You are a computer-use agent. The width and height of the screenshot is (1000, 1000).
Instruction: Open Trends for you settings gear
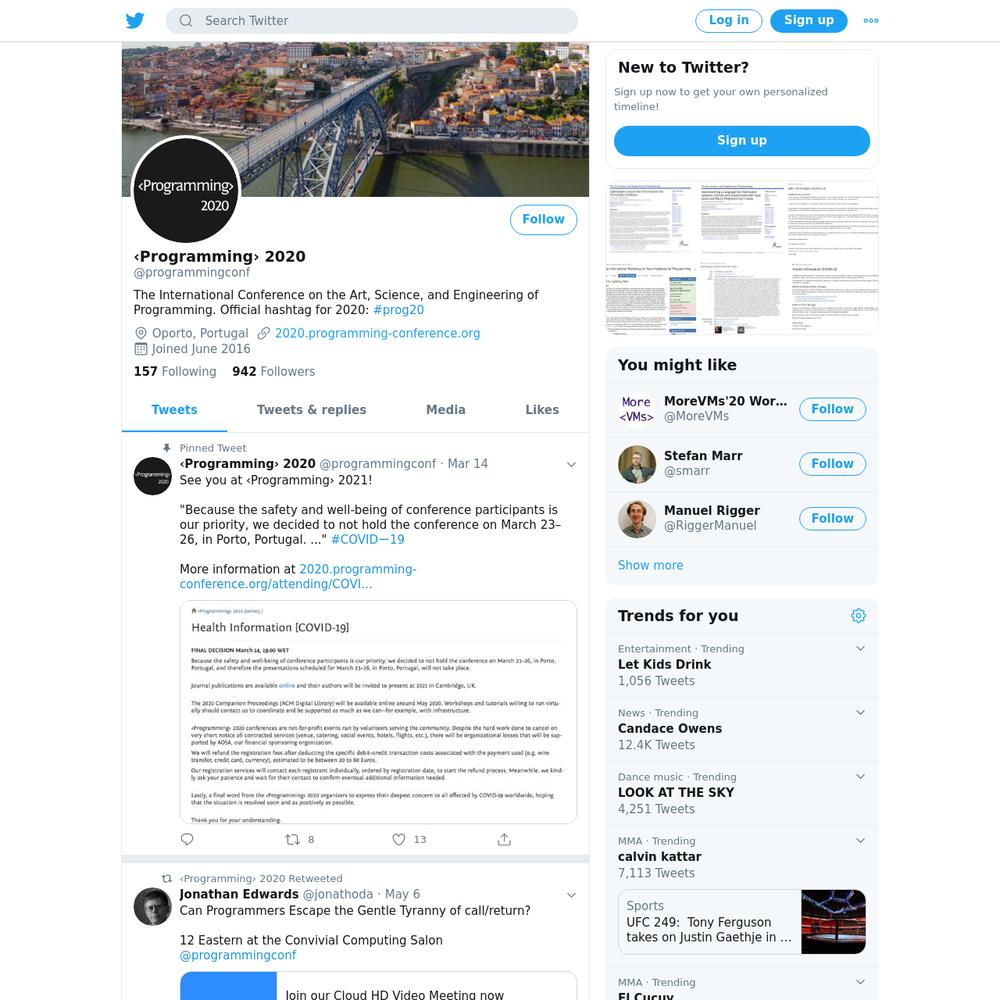(858, 615)
